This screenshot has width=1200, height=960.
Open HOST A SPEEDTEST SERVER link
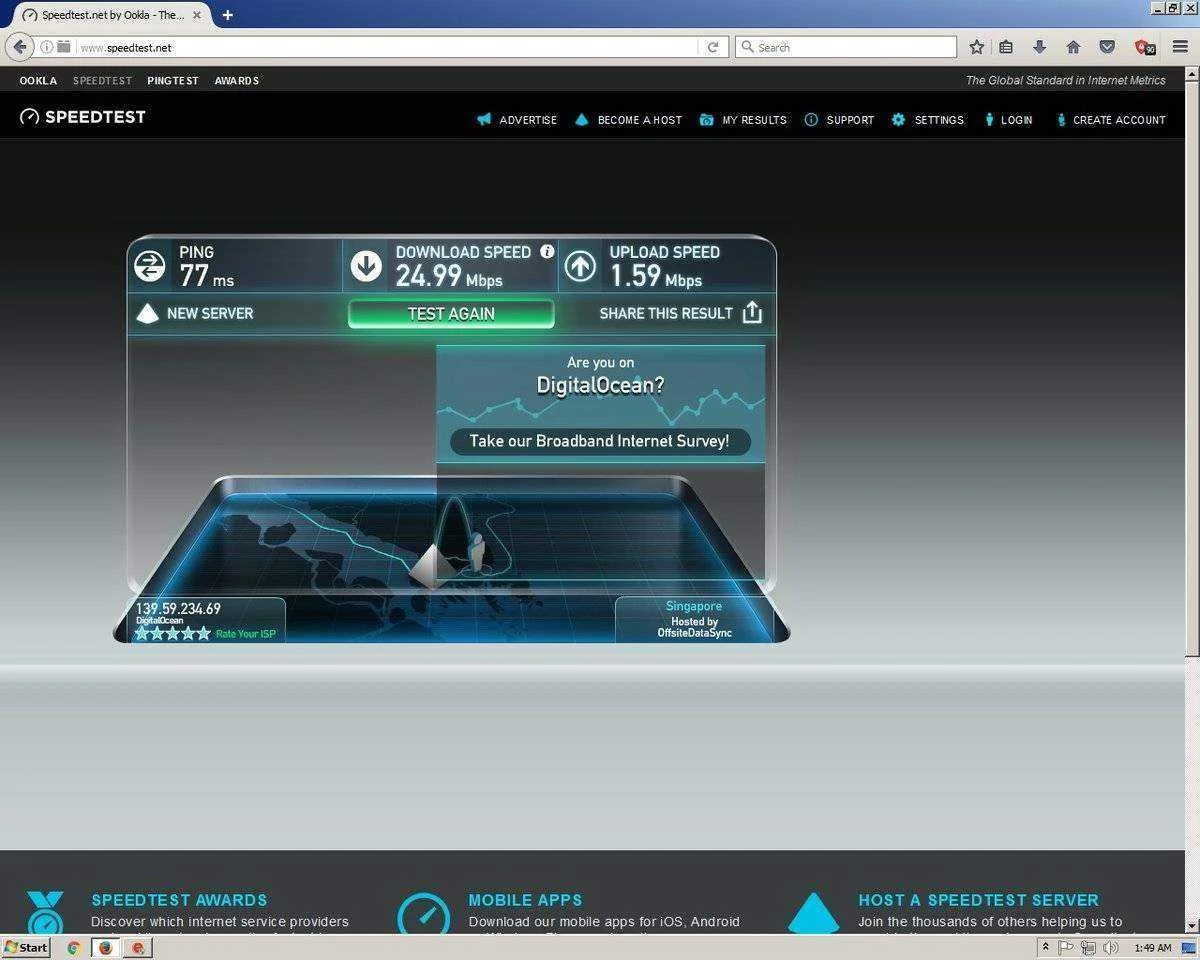pyautogui.click(x=978, y=900)
